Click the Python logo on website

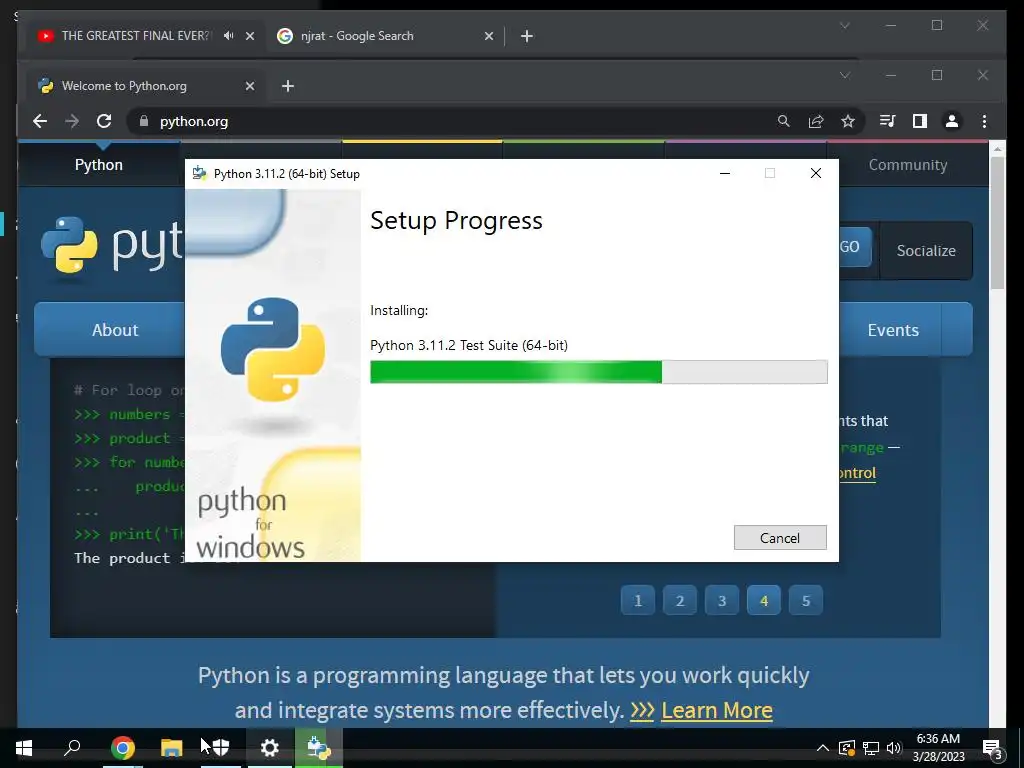(x=112, y=246)
